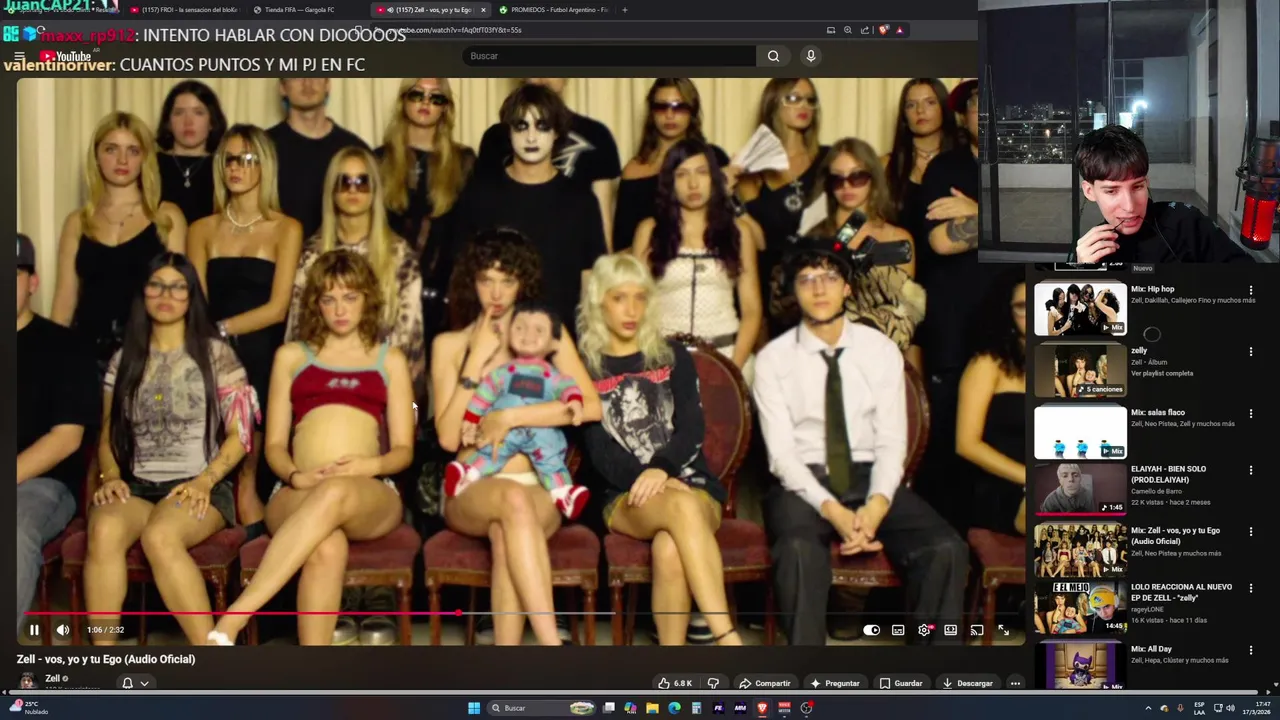The image size is (1280, 720).
Task: Show hidden system tray icons chevron
Action: (x=1148, y=708)
